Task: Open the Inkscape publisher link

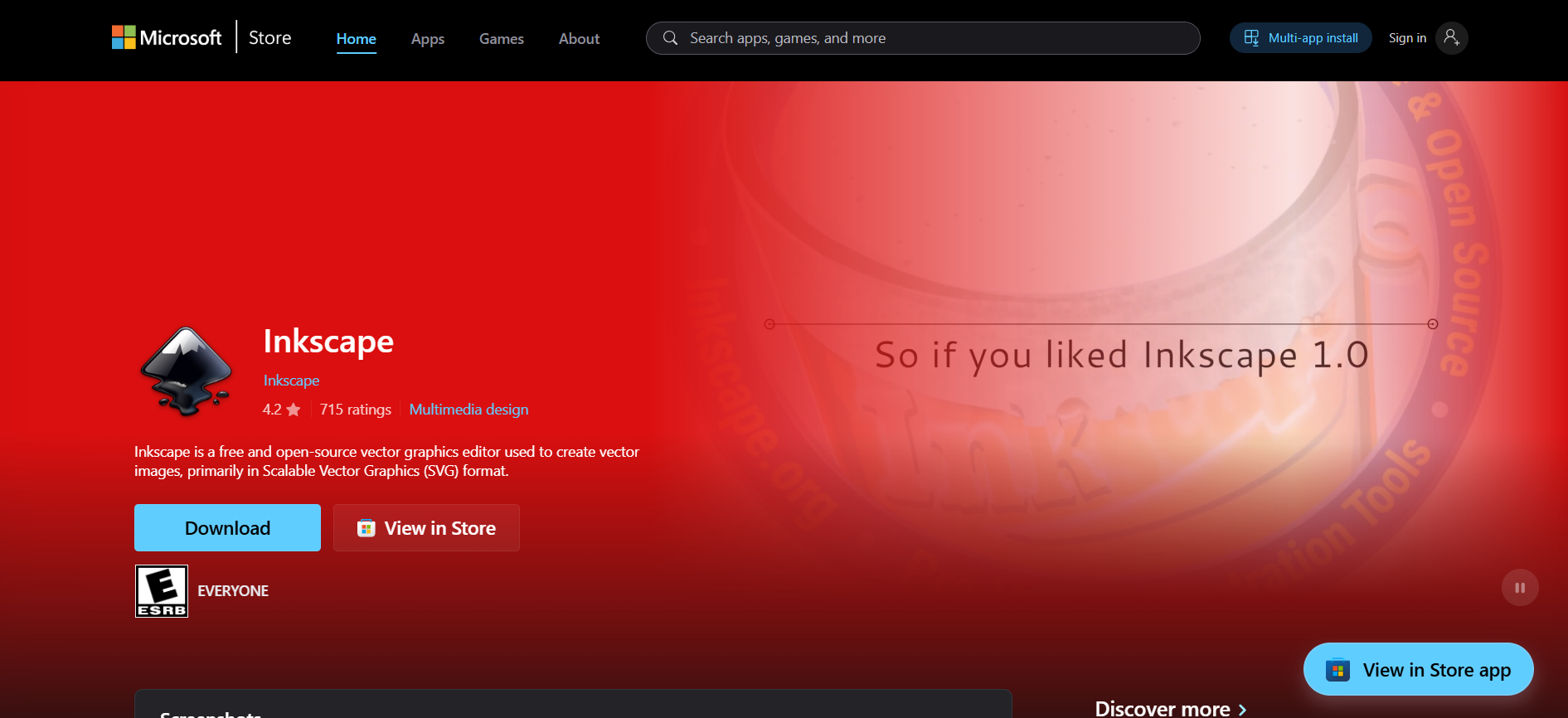Action: point(291,381)
